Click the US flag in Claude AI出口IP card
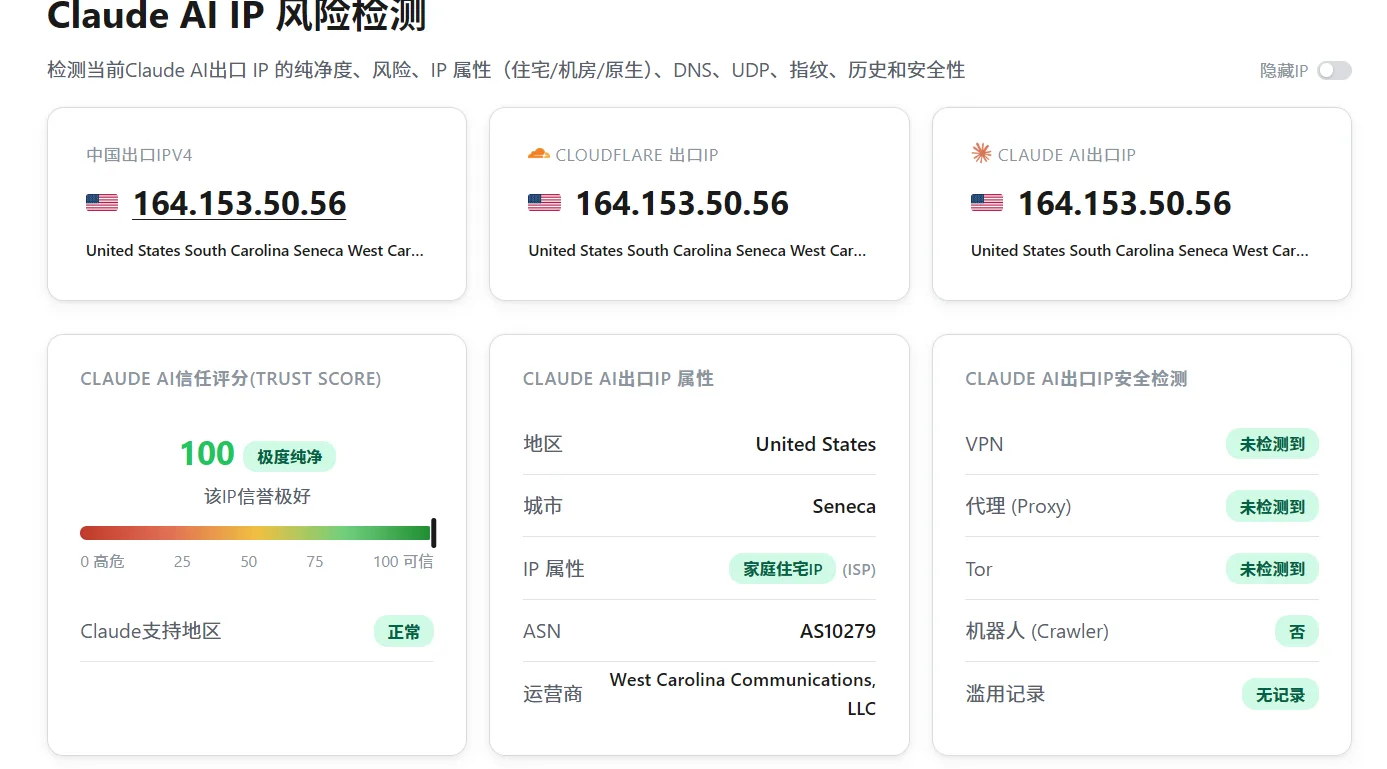Viewport: 1387px width, 769px height. click(x=987, y=203)
